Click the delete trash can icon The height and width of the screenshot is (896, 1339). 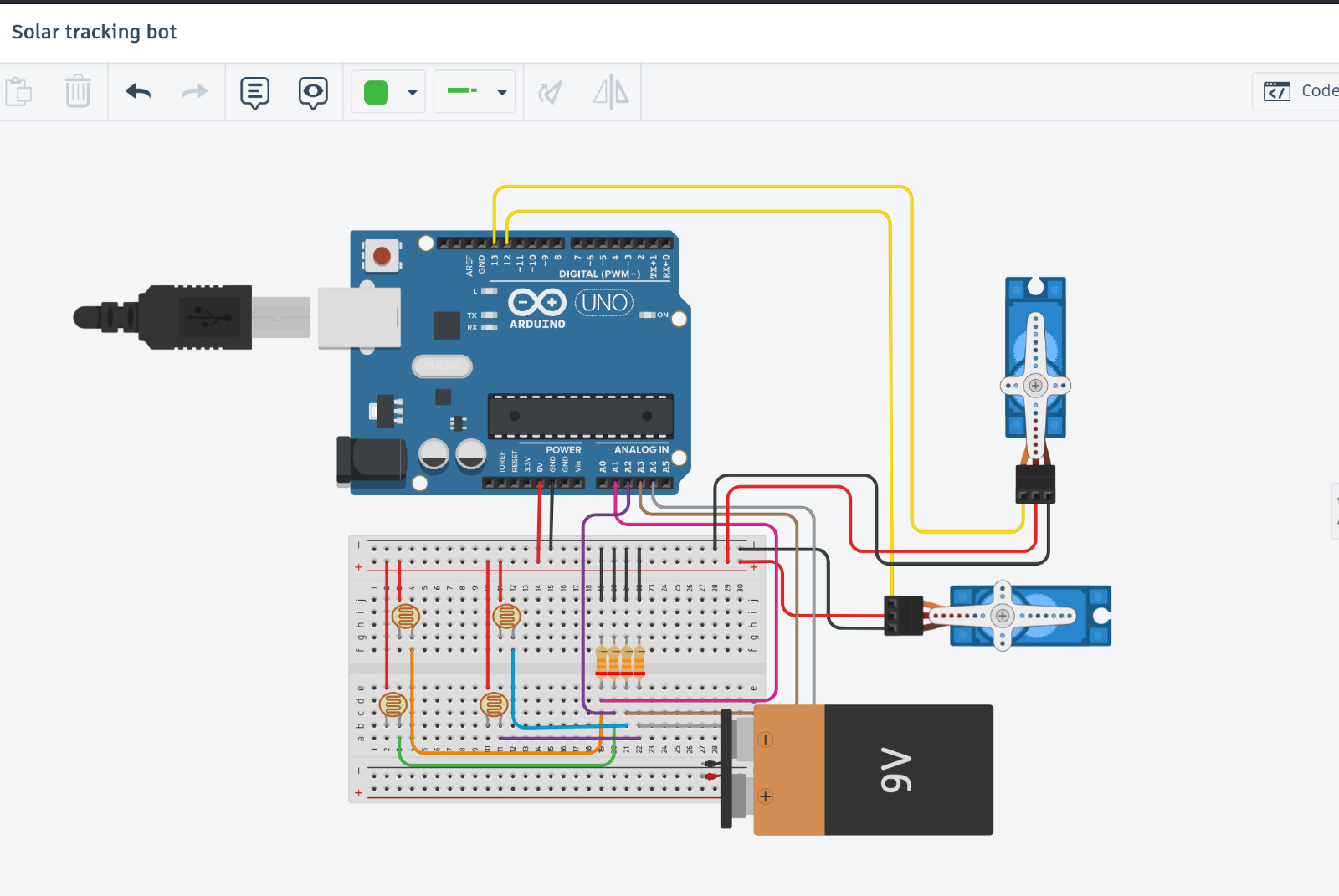click(78, 91)
